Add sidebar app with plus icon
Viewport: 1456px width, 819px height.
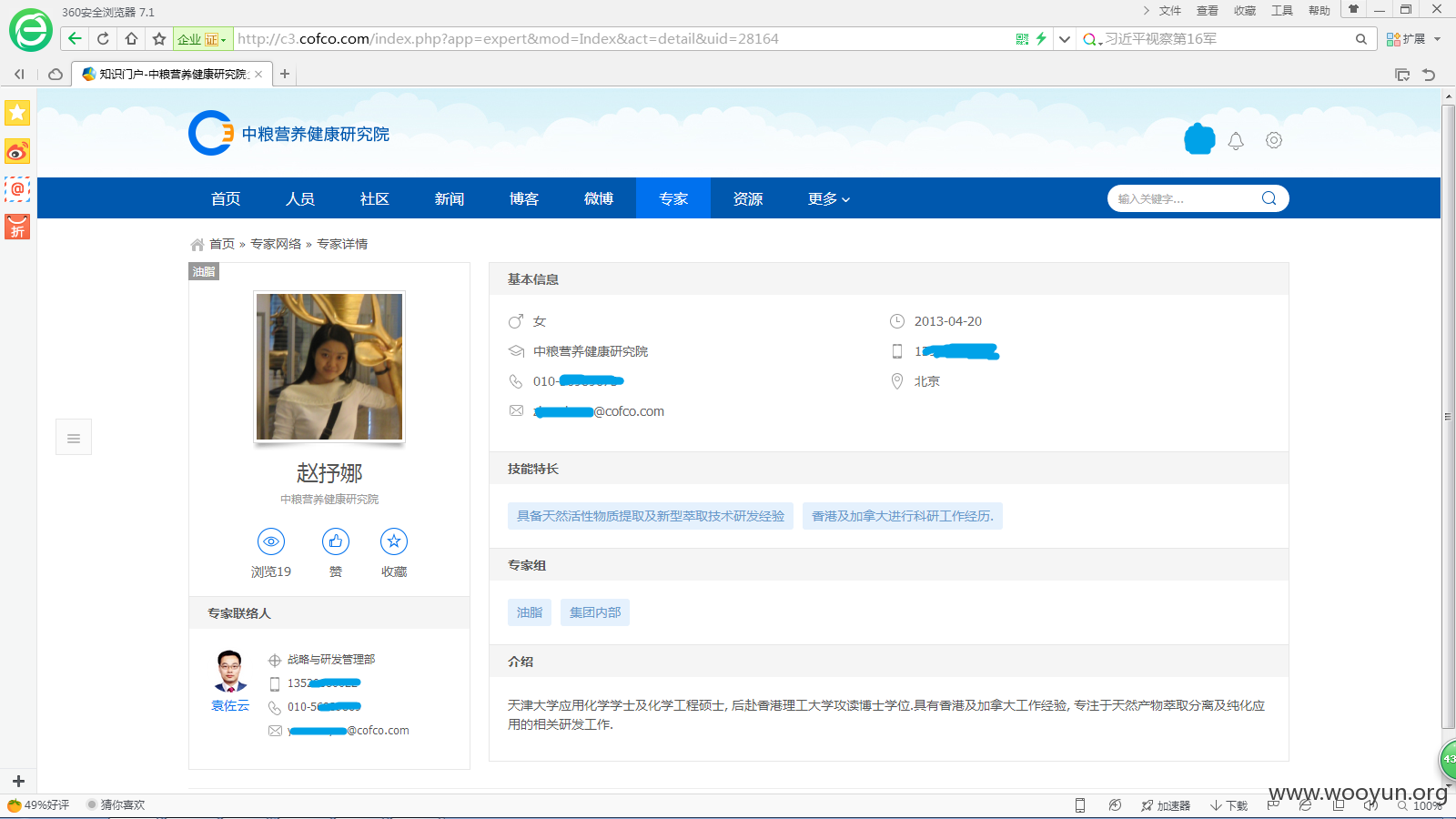click(x=18, y=781)
